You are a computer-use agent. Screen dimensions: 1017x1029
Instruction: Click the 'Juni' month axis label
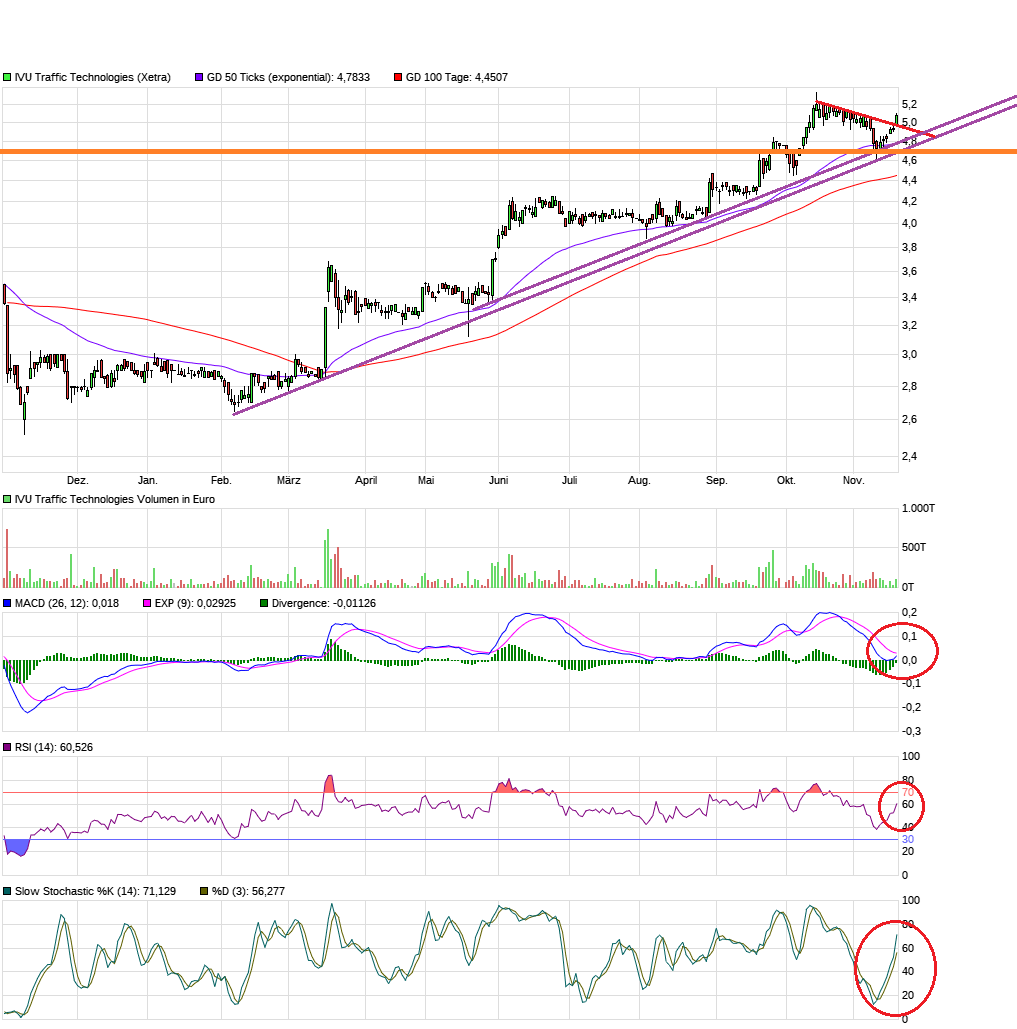click(499, 480)
